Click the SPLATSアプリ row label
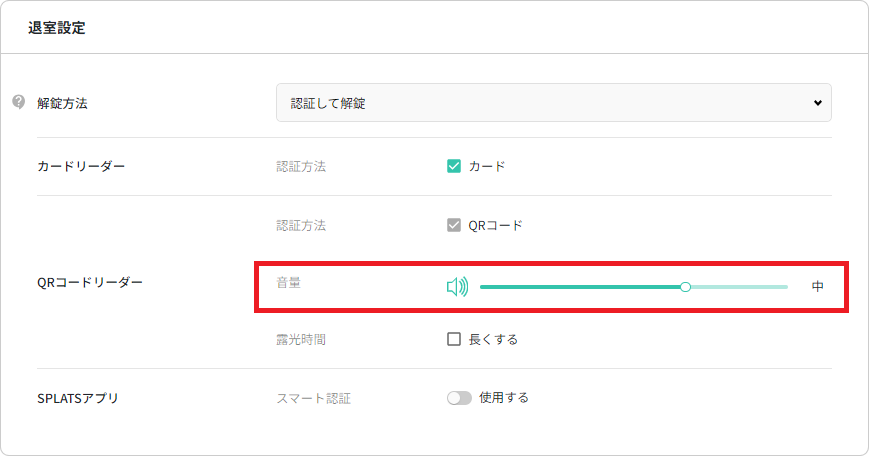 tap(78, 398)
